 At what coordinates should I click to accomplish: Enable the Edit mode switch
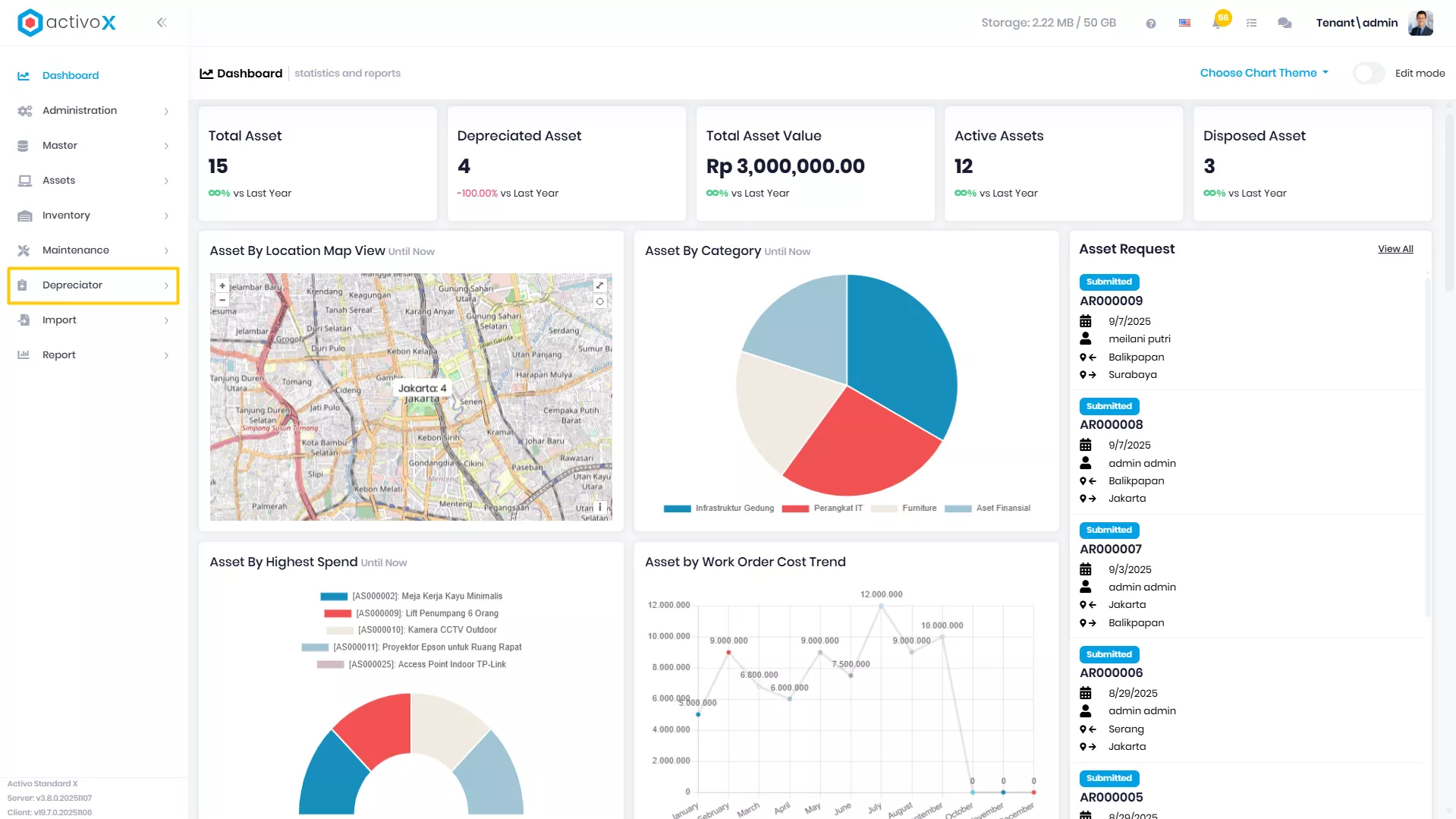click(1369, 74)
